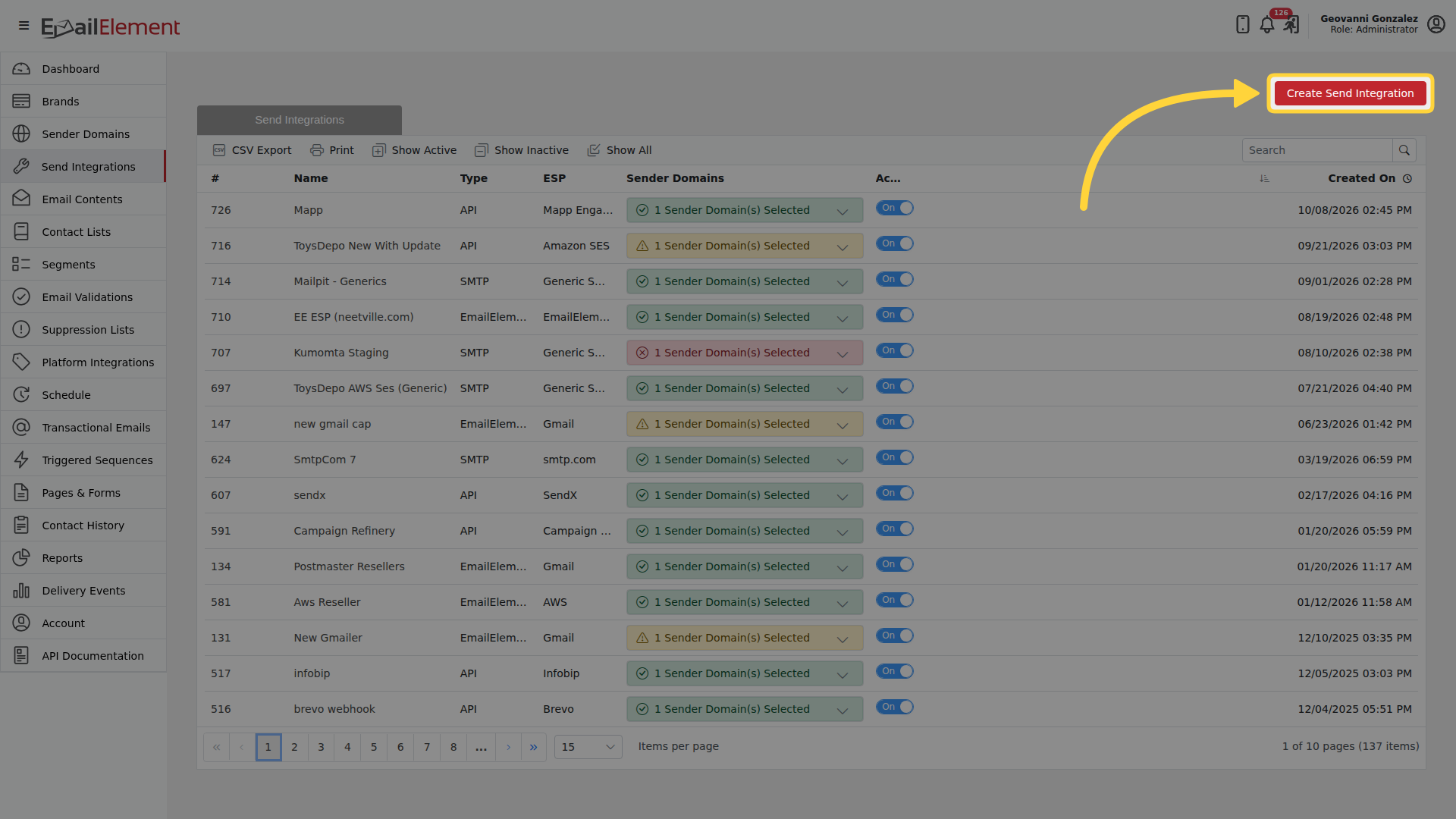Image resolution: width=1456 pixels, height=819 pixels.
Task: Turn off the brevo webhook switch
Action: click(x=895, y=707)
